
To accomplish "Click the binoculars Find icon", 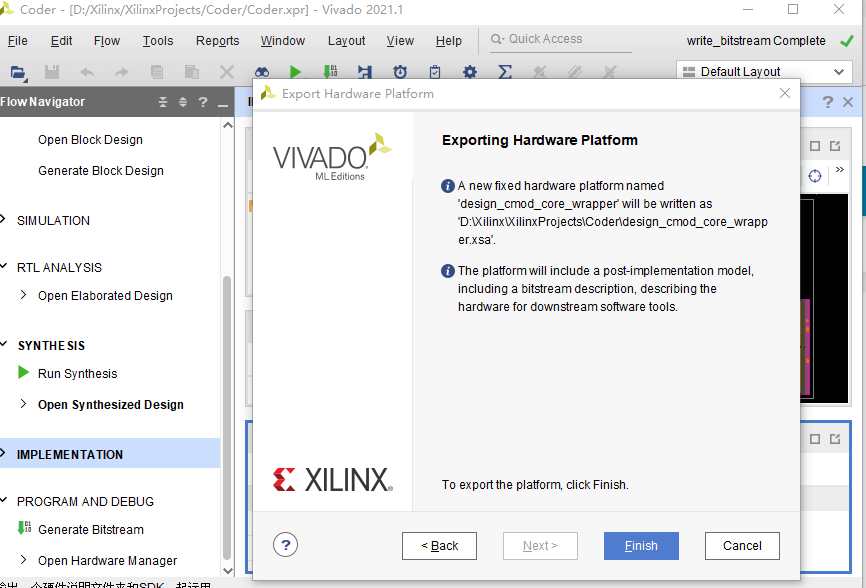I will pos(262,72).
